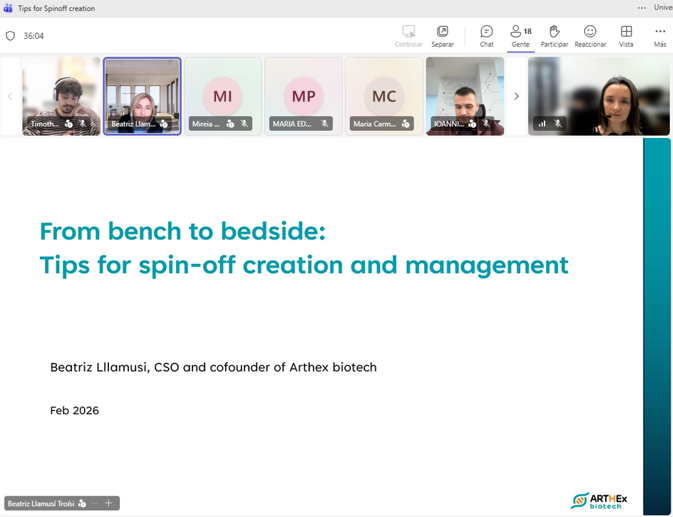Click the Separar pop-out icon

[442, 35]
